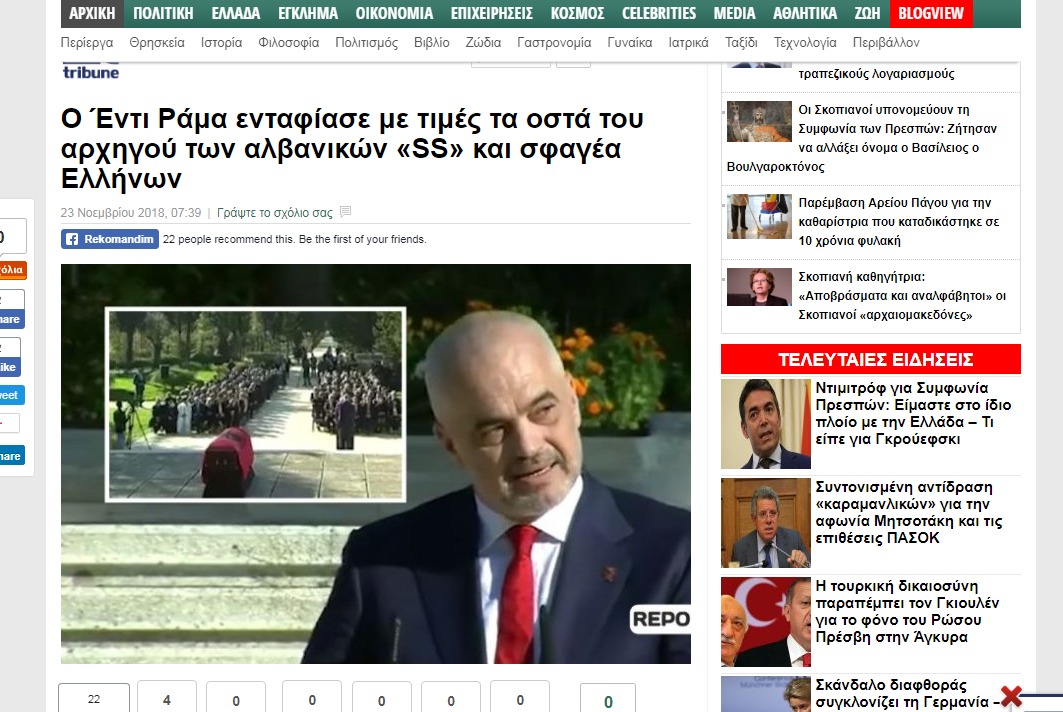Click the comment speech bubble icon

[346, 212]
